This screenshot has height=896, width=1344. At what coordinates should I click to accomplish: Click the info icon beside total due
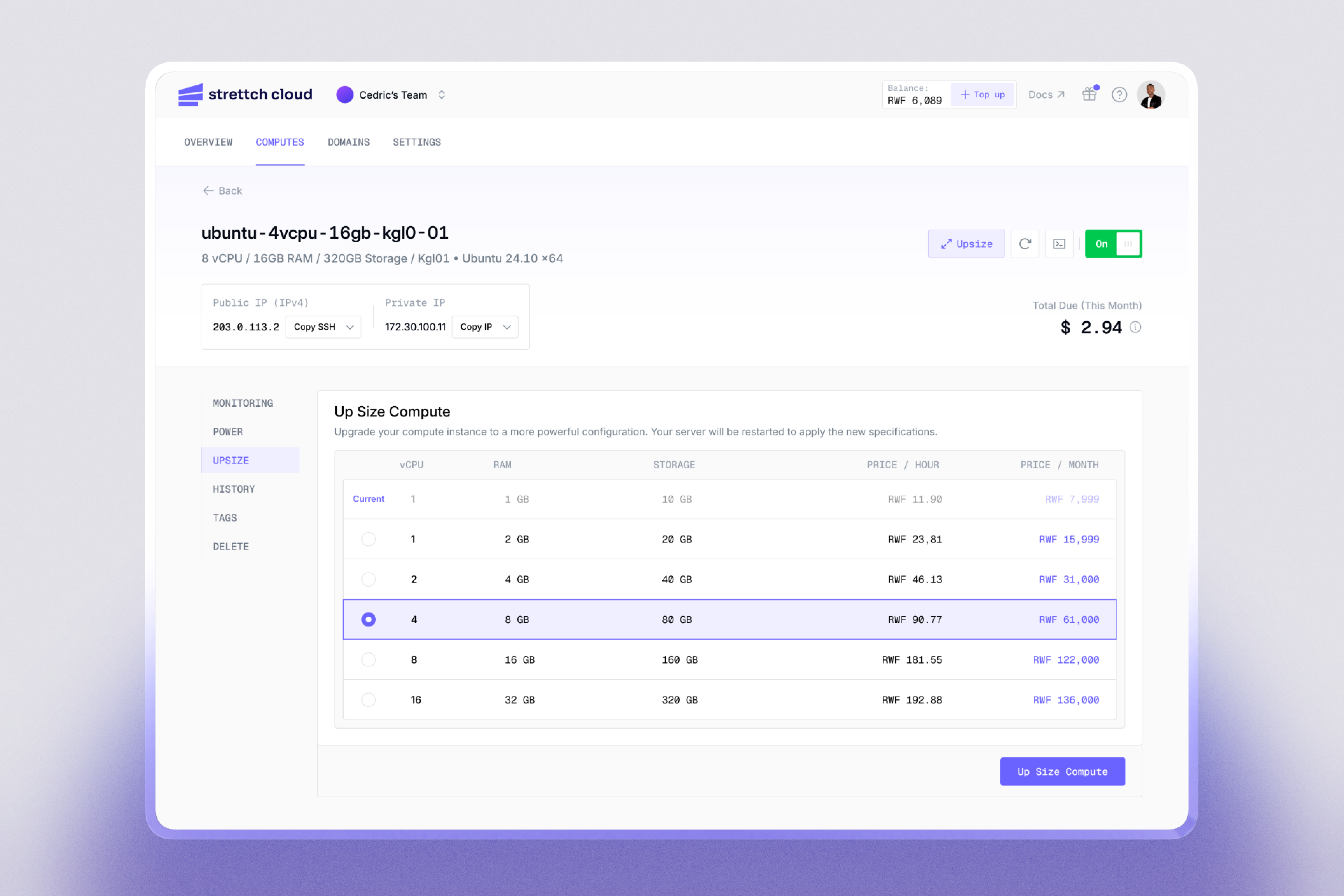pos(1135,327)
